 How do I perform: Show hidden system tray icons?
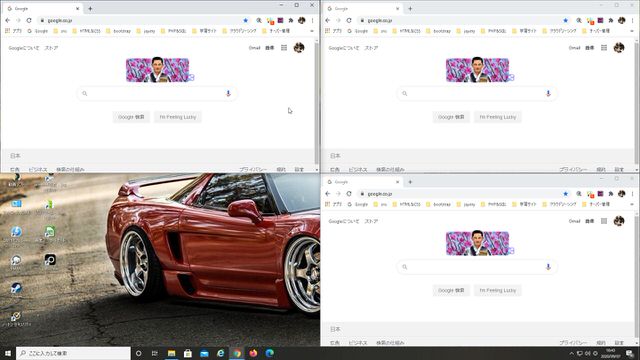tap(571, 353)
